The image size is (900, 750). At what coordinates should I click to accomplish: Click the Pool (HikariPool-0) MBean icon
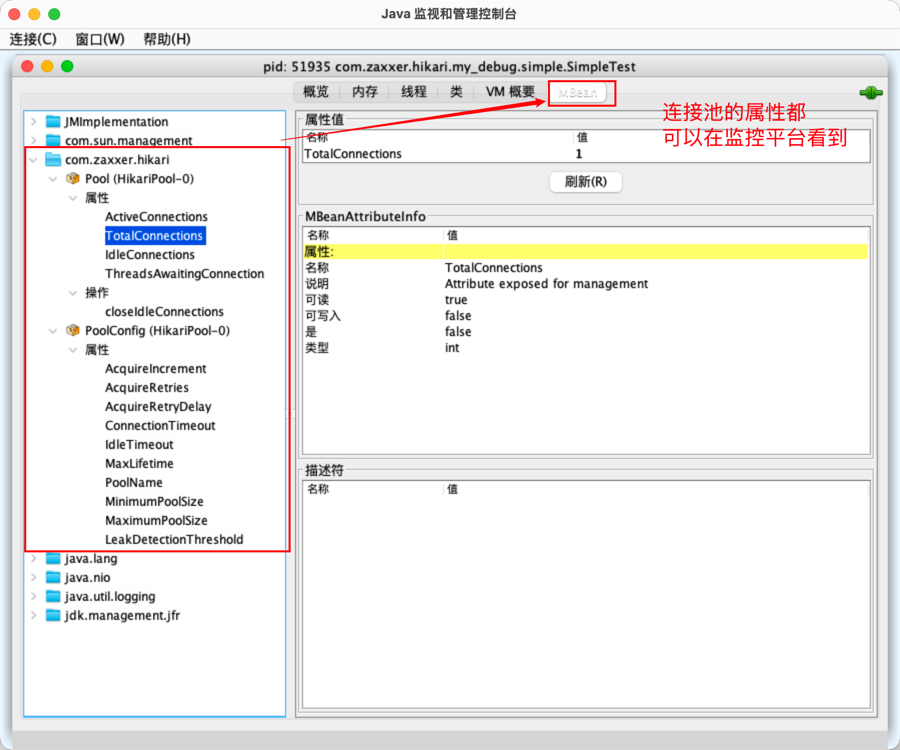coord(72,179)
